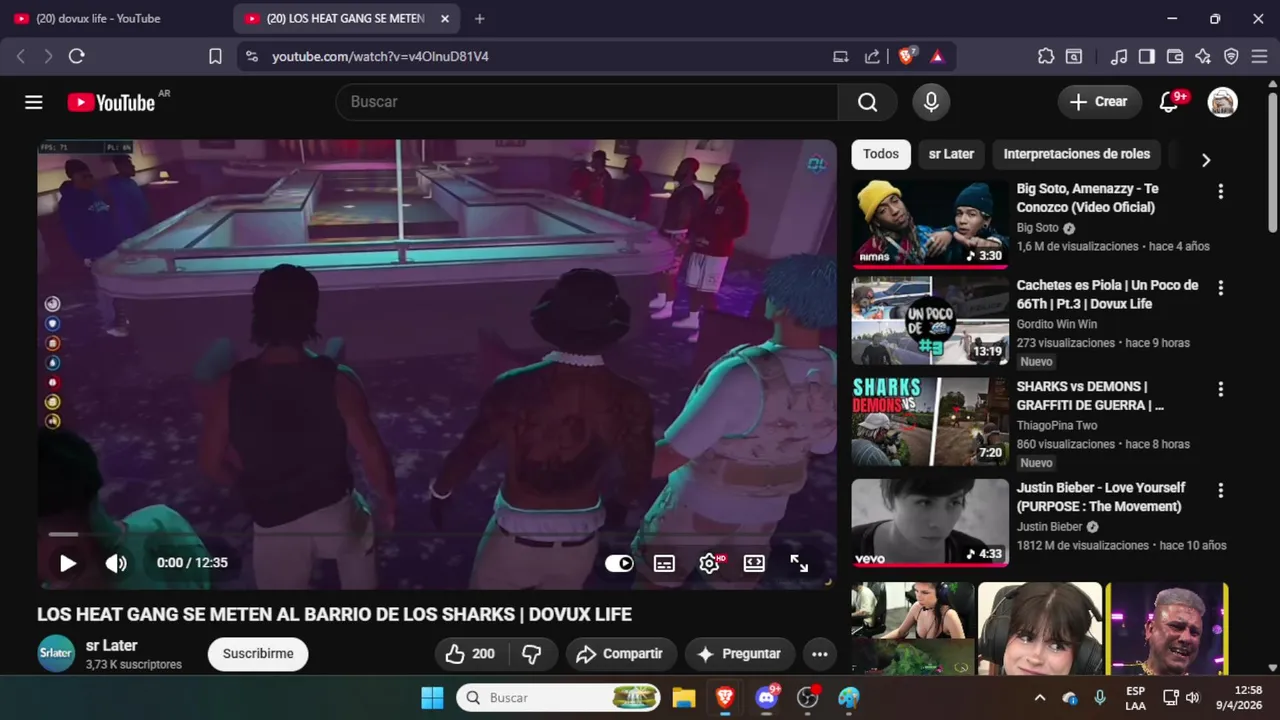Click the URL address bar

(540, 57)
